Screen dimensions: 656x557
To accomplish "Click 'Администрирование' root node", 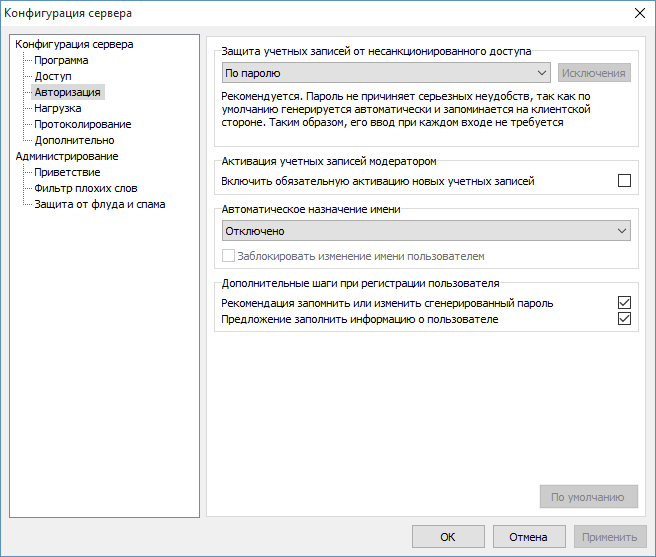I will click(66, 156).
